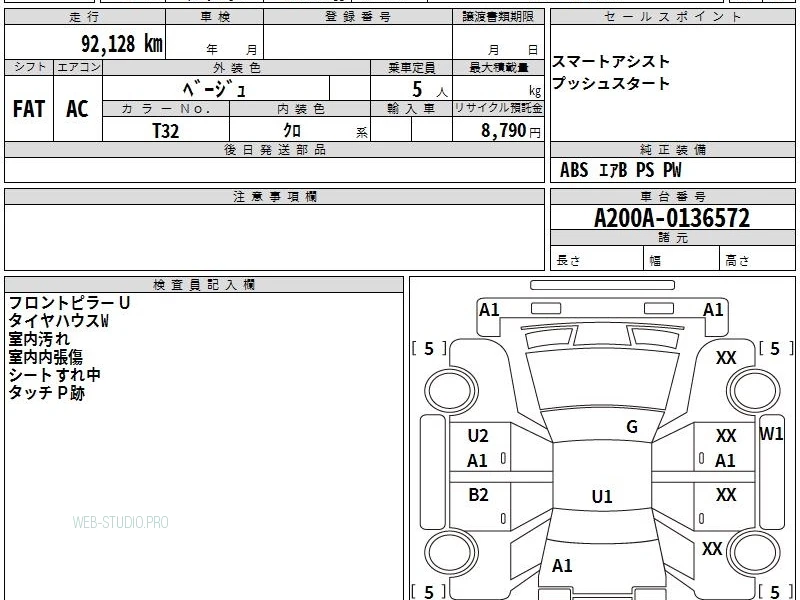Select the FAT shift value

pos(29,109)
